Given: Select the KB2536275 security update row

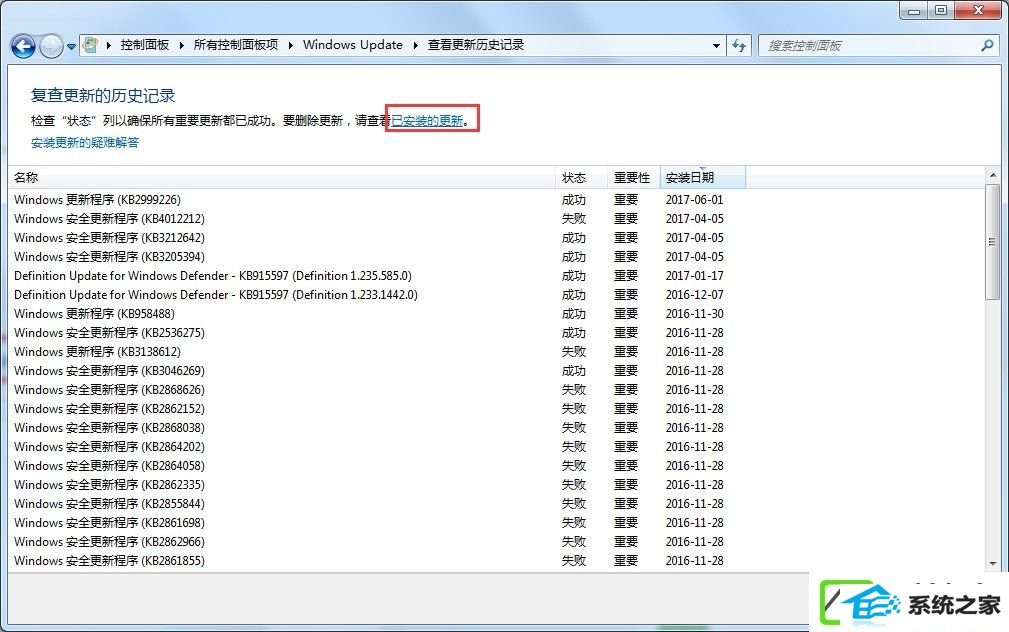Looking at the screenshot, I should tap(496, 333).
